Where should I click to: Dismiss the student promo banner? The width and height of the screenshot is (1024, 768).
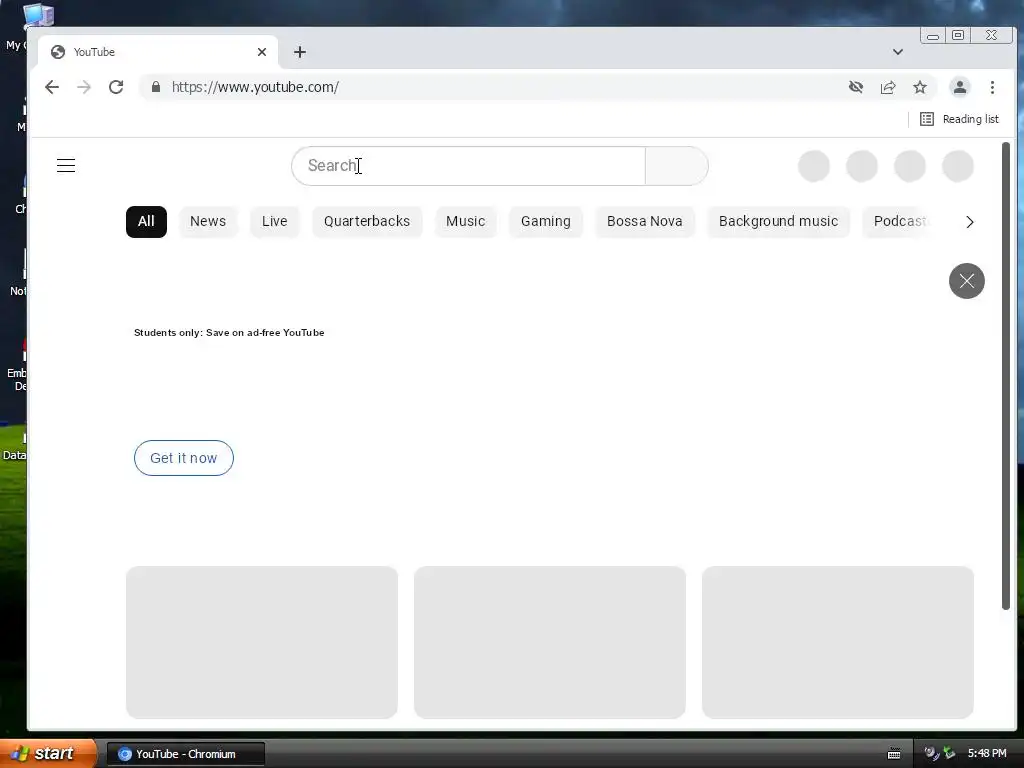[x=967, y=281]
